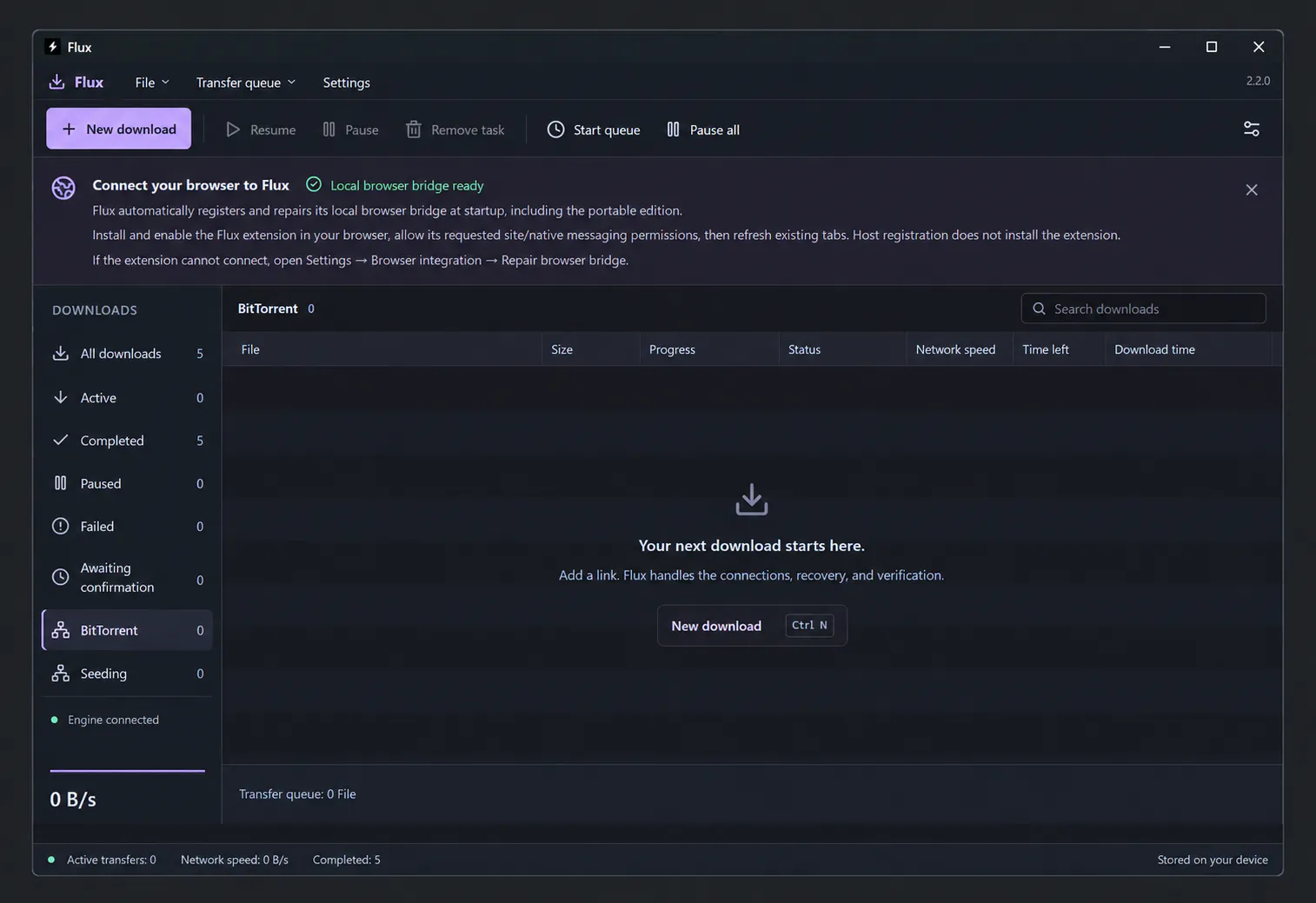The width and height of the screenshot is (1316, 903).
Task: Click the purple New download button
Action: coord(118,129)
